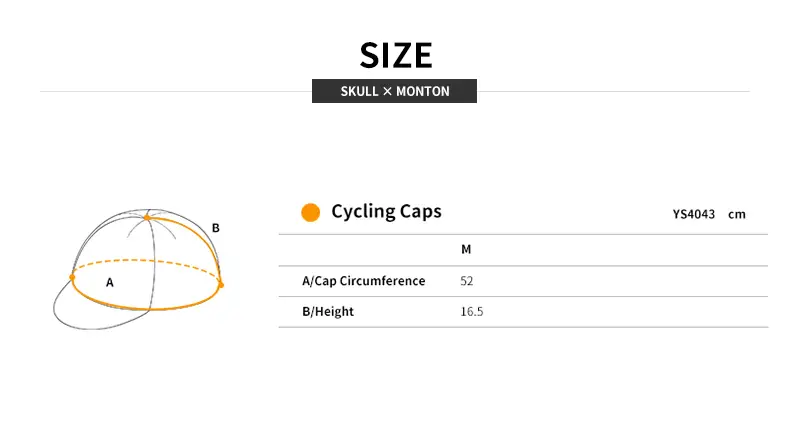Screen dimensions: 790x443
Task: Click the letter B beside the cap diagram
Action: pos(215,228)
